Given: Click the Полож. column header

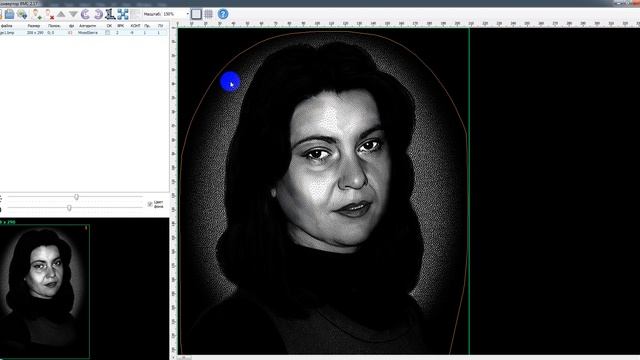Looking at the screenshot, I should (x=54, y=26).
